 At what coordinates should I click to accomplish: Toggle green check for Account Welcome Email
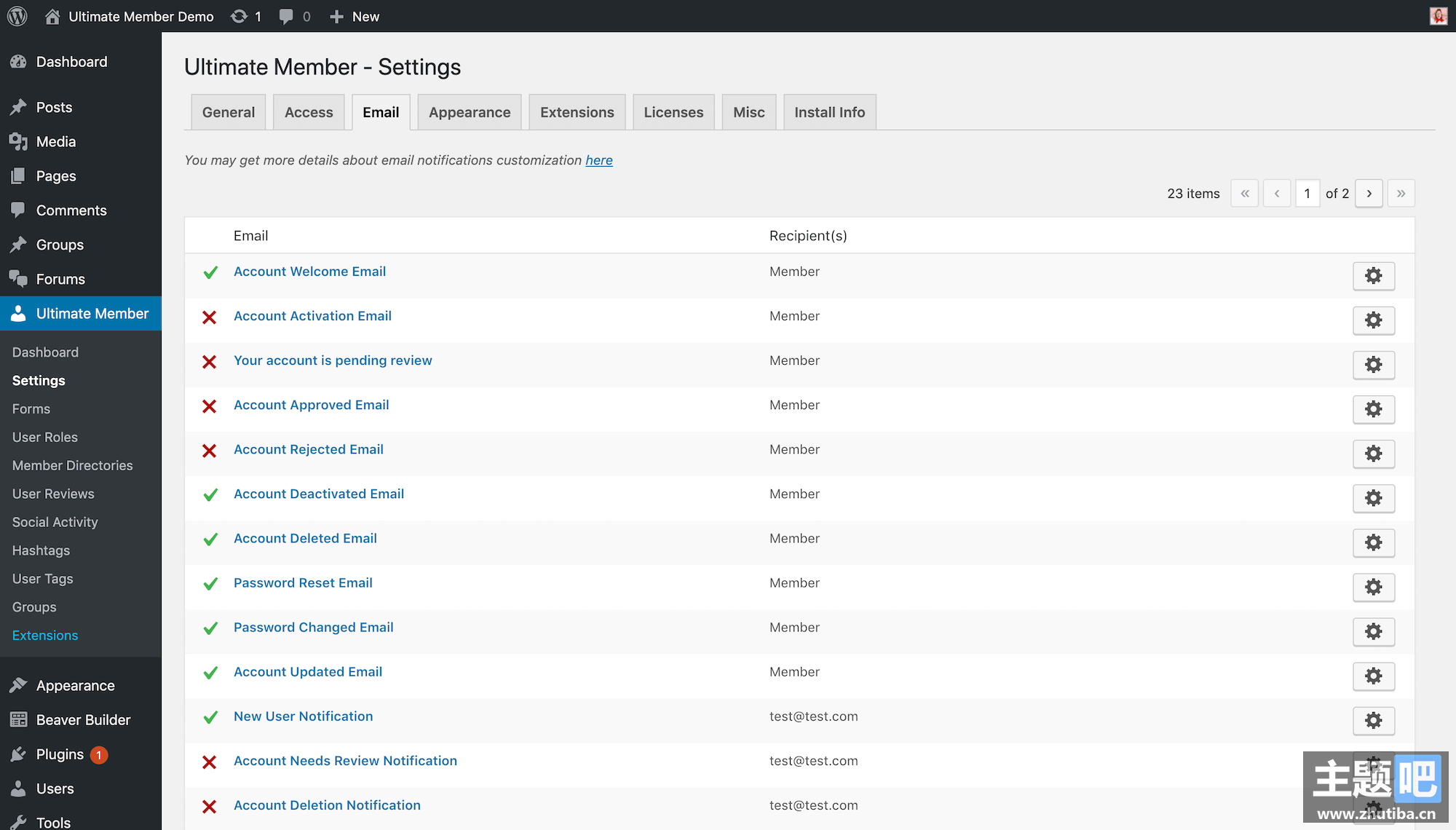tap(210, 272)
